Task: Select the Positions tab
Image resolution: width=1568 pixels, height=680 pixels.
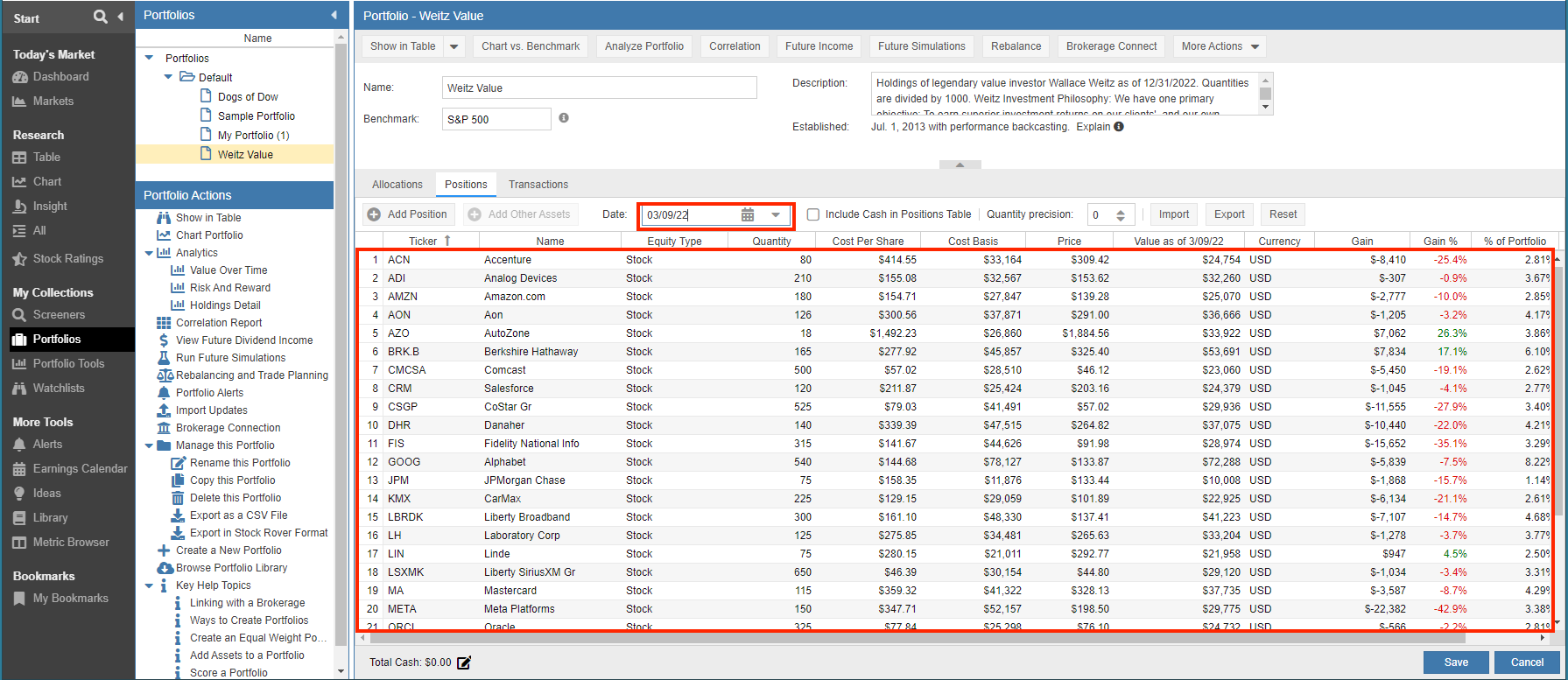Action: click(466, 185)
